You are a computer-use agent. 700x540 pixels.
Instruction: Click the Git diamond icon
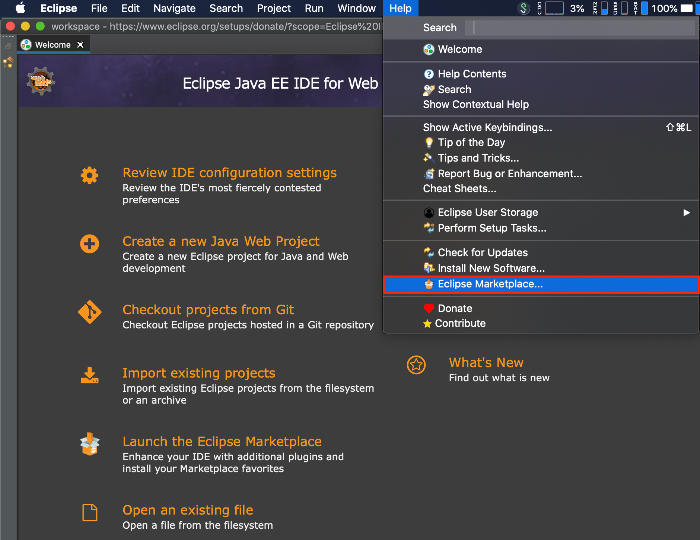coord(89,312)
